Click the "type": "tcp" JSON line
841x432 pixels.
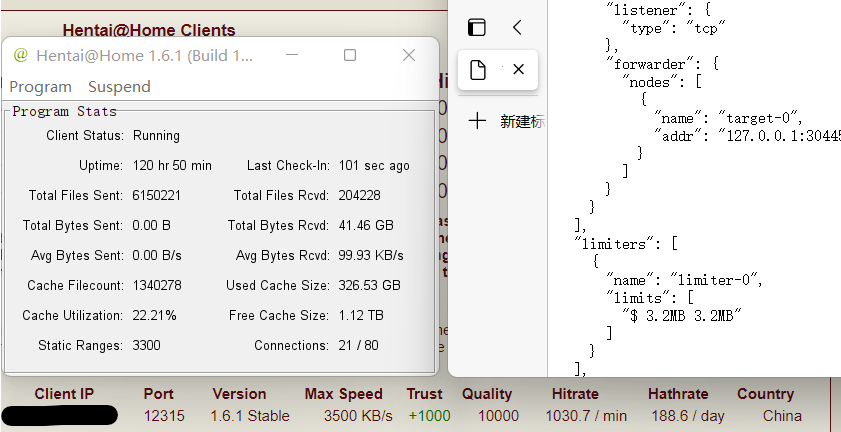pos(674,28)
